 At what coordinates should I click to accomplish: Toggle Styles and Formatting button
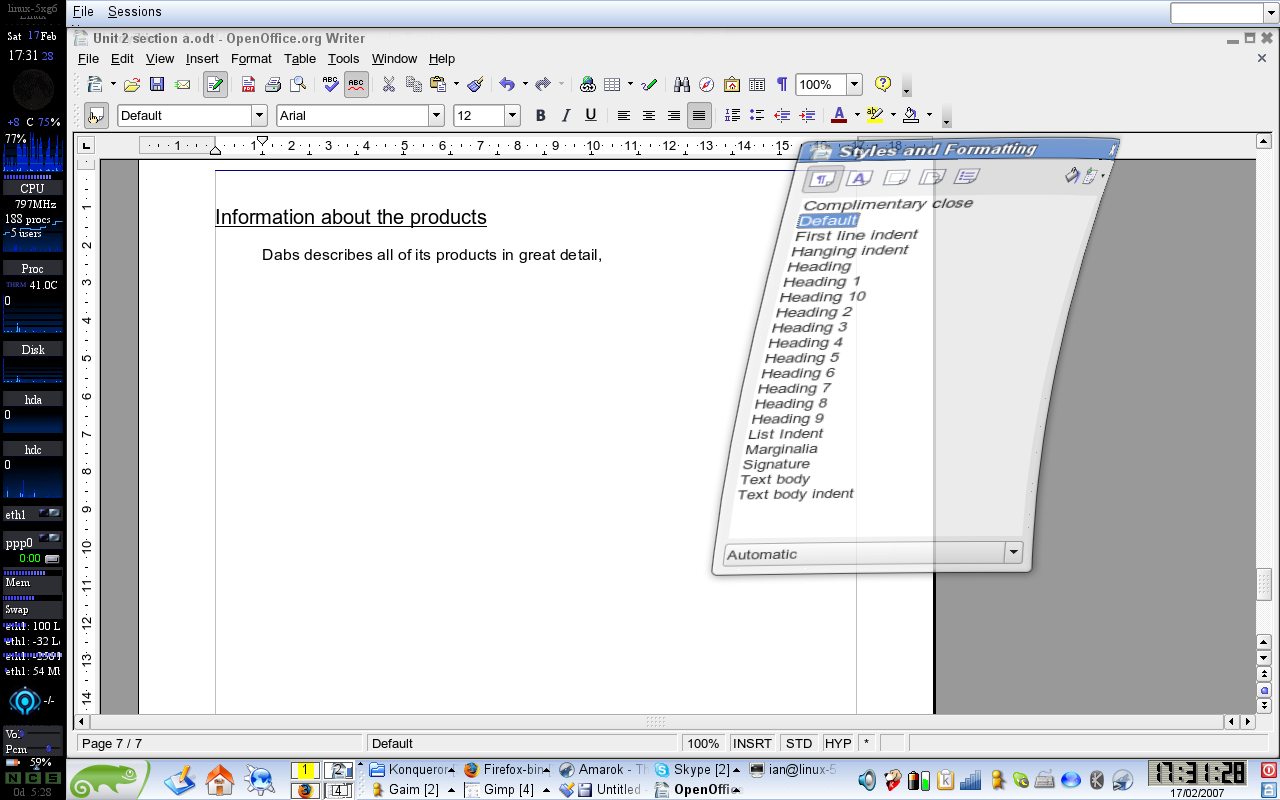(x=96, y=116)
